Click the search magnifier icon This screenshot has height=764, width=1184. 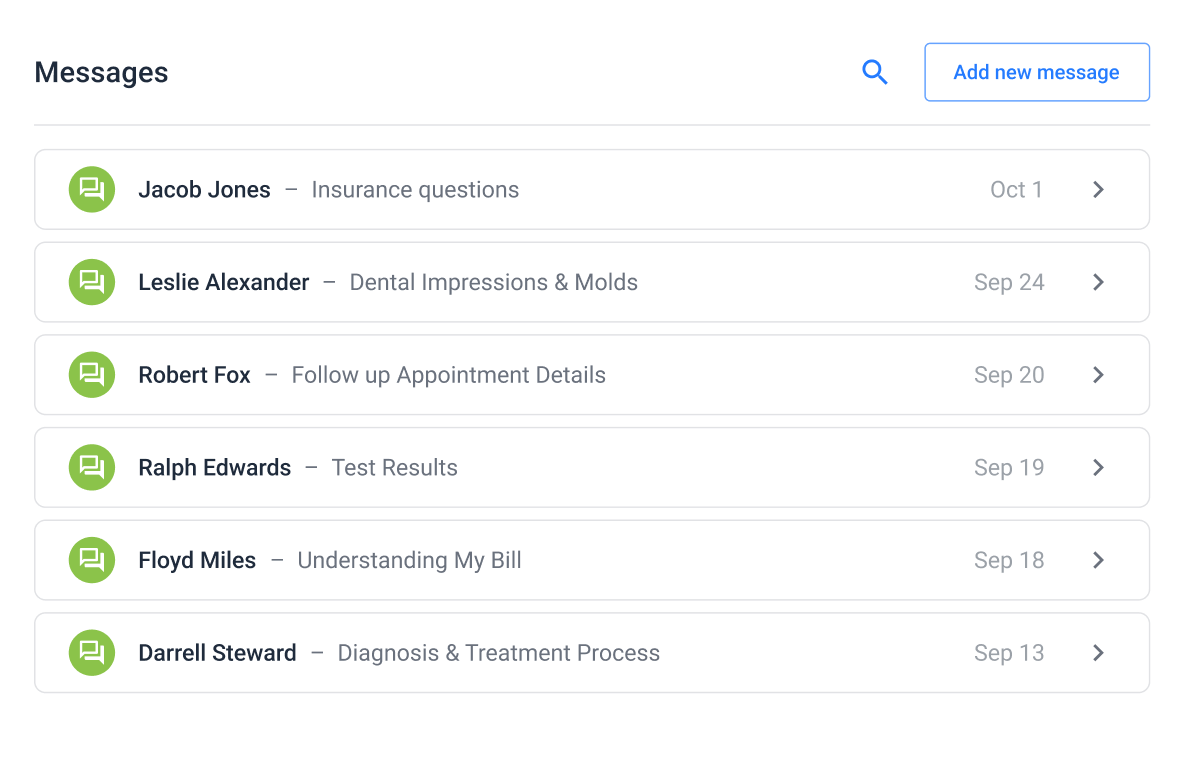pyautogui.click(x=875, y=72)
